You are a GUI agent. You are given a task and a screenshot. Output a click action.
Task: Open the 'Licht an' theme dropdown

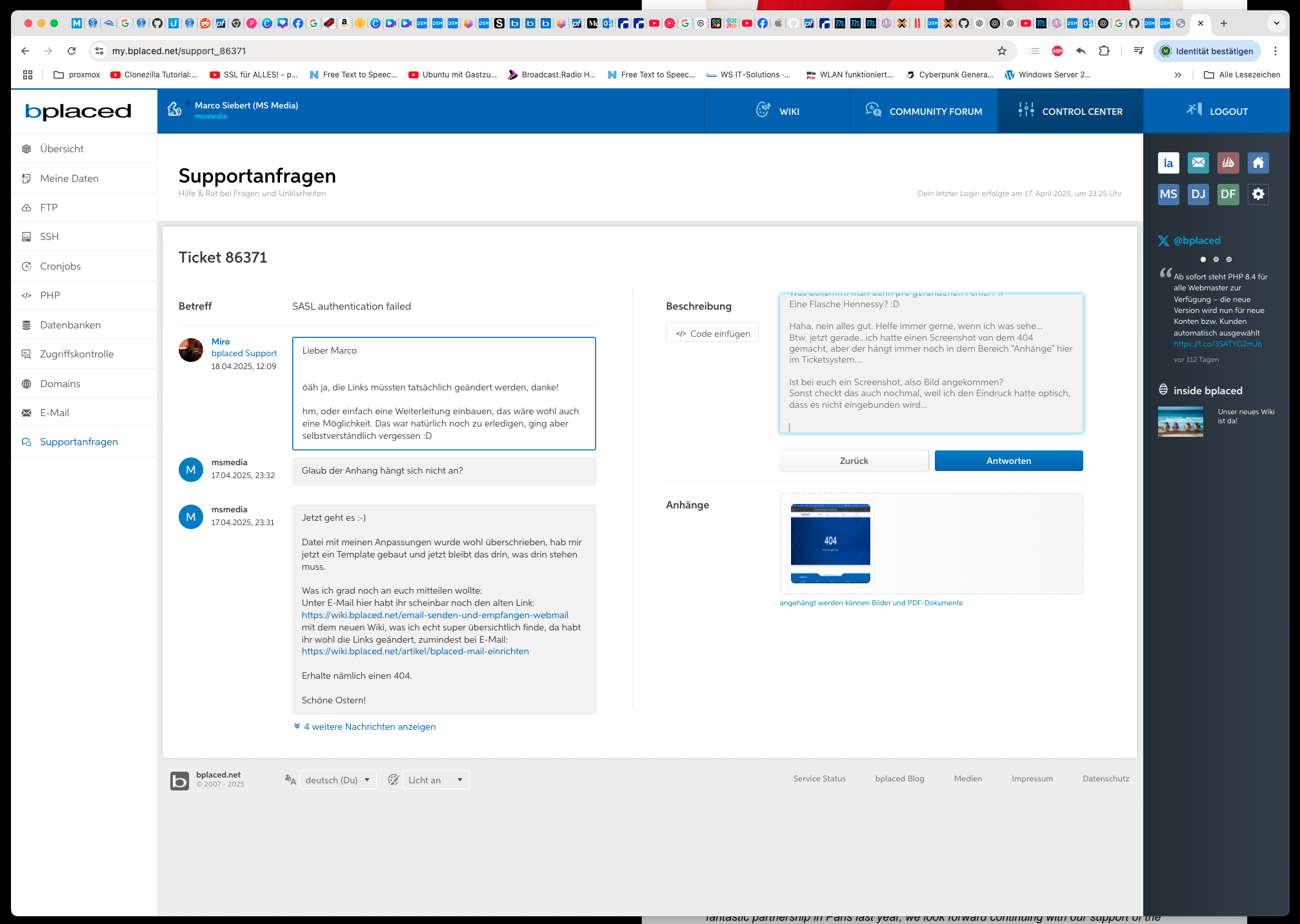tap(435, 779)
